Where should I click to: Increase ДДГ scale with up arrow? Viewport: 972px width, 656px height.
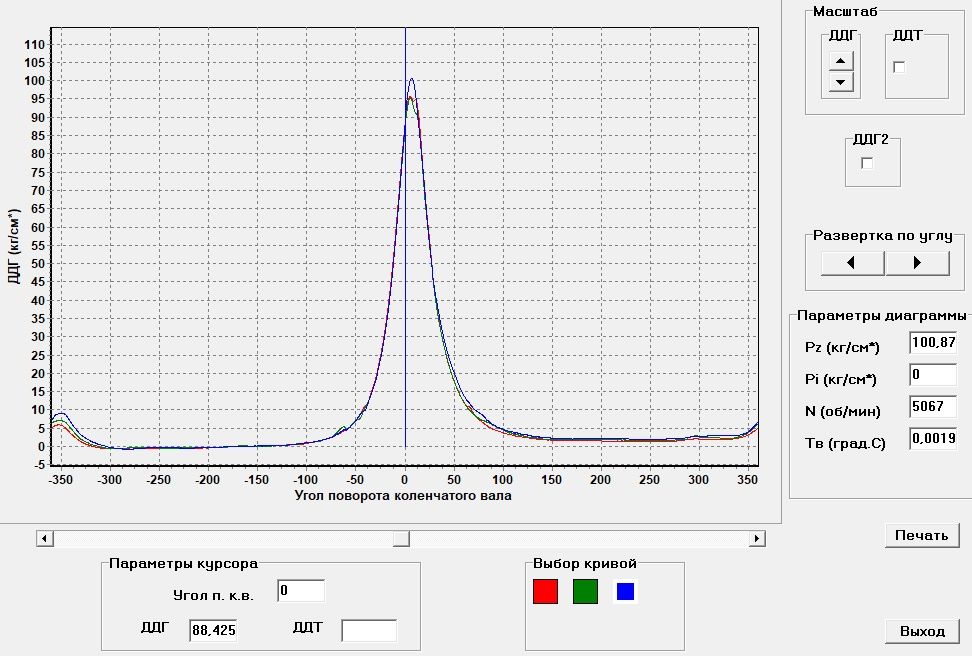pyautogui.click(x=841, y=63)
